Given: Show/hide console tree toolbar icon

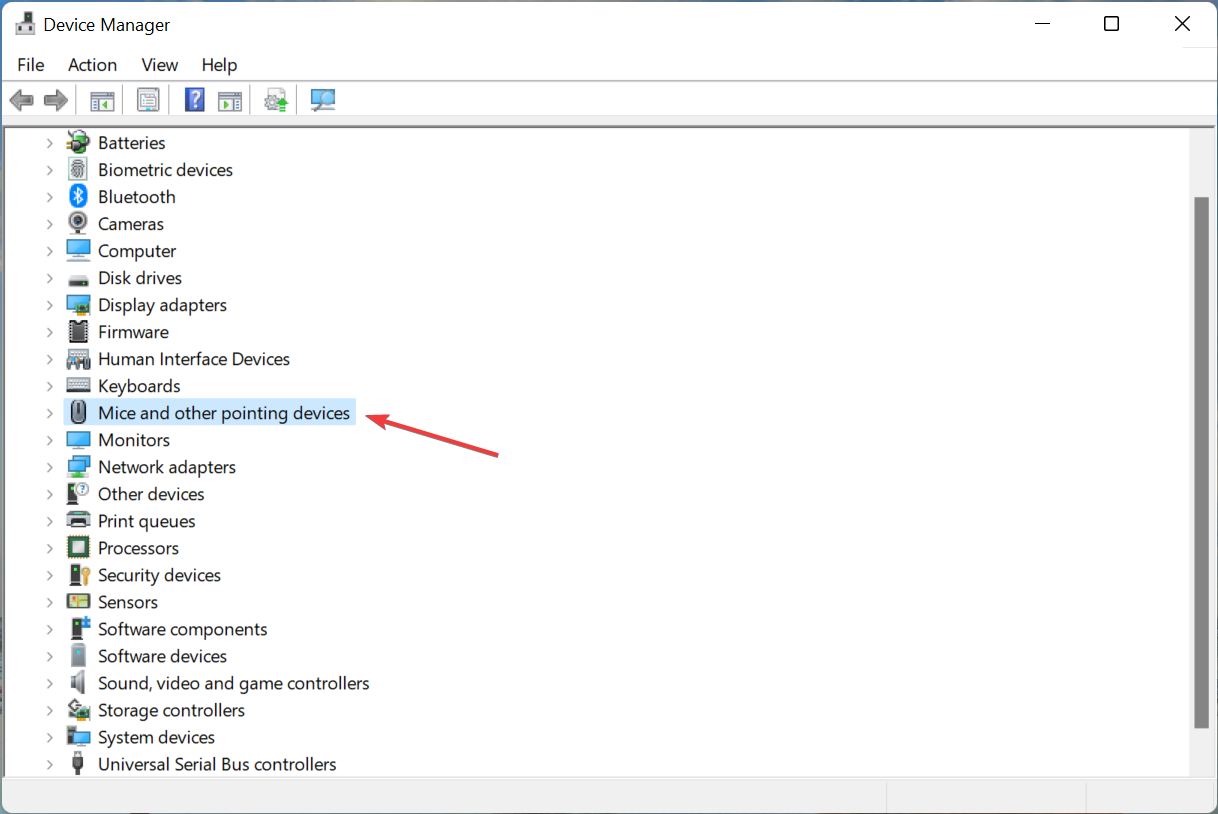Looking at the screenshot, I should point(102,100).
